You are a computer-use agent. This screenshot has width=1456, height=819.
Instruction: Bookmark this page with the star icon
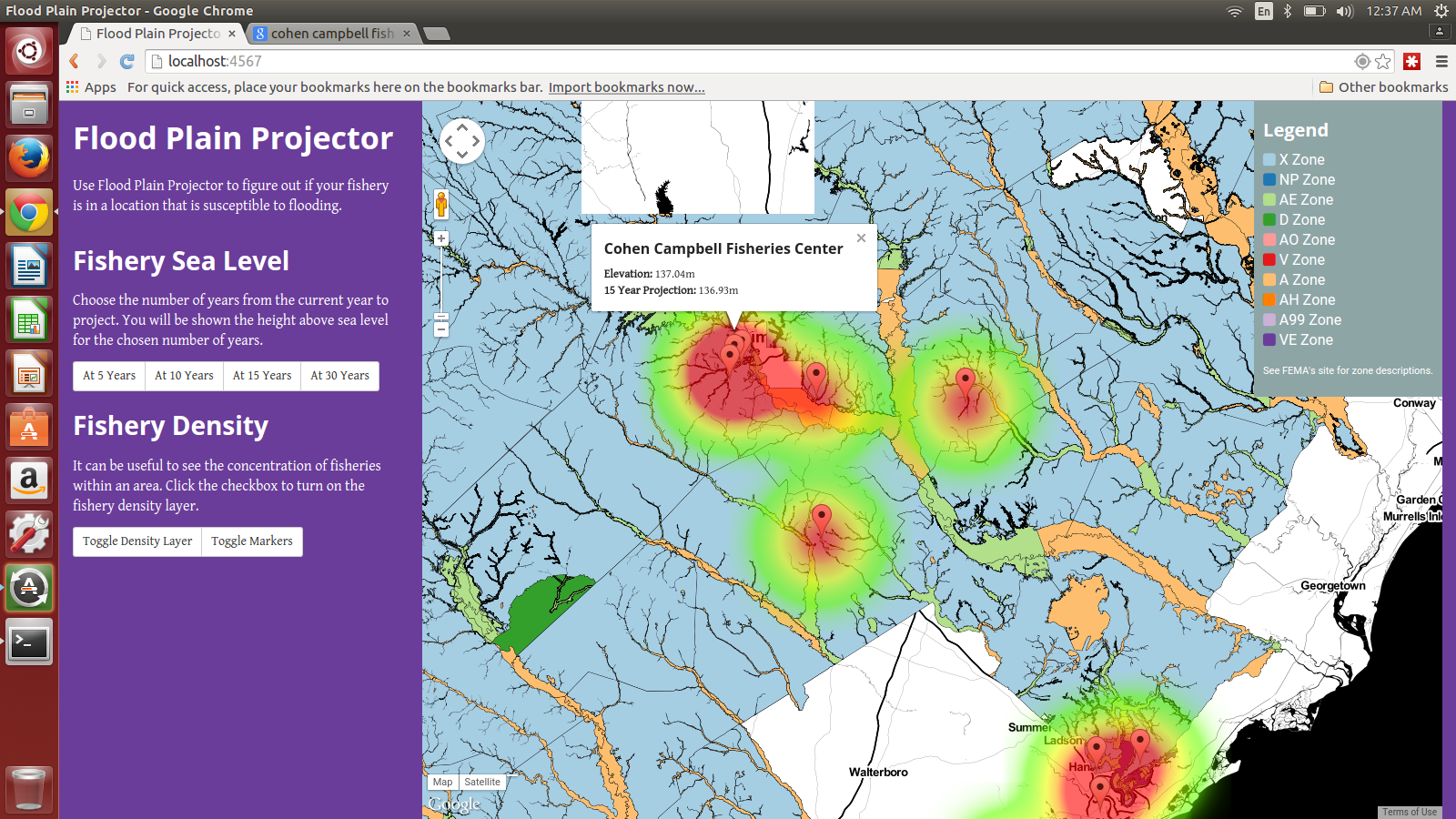1383,61
